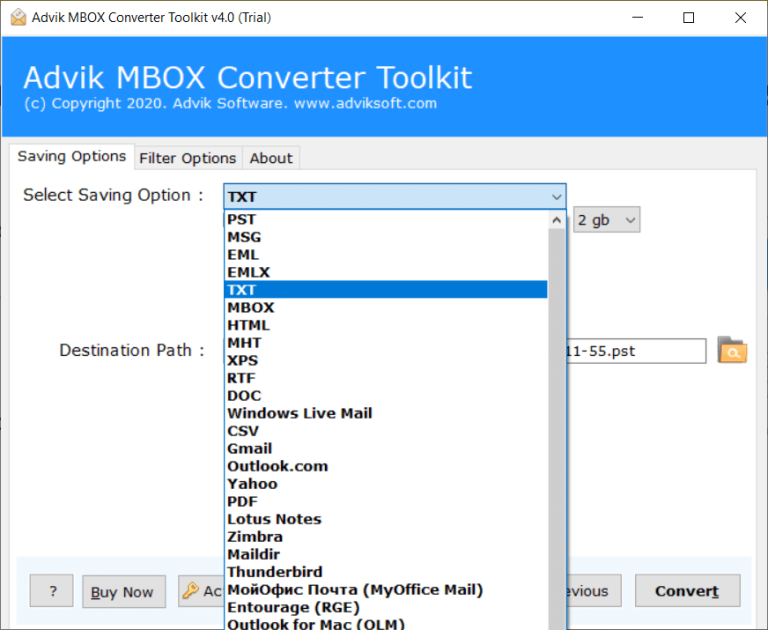Pick Lotus Notes from the list
This screenshot has height=630, width=768.
(x=274, y=519)
